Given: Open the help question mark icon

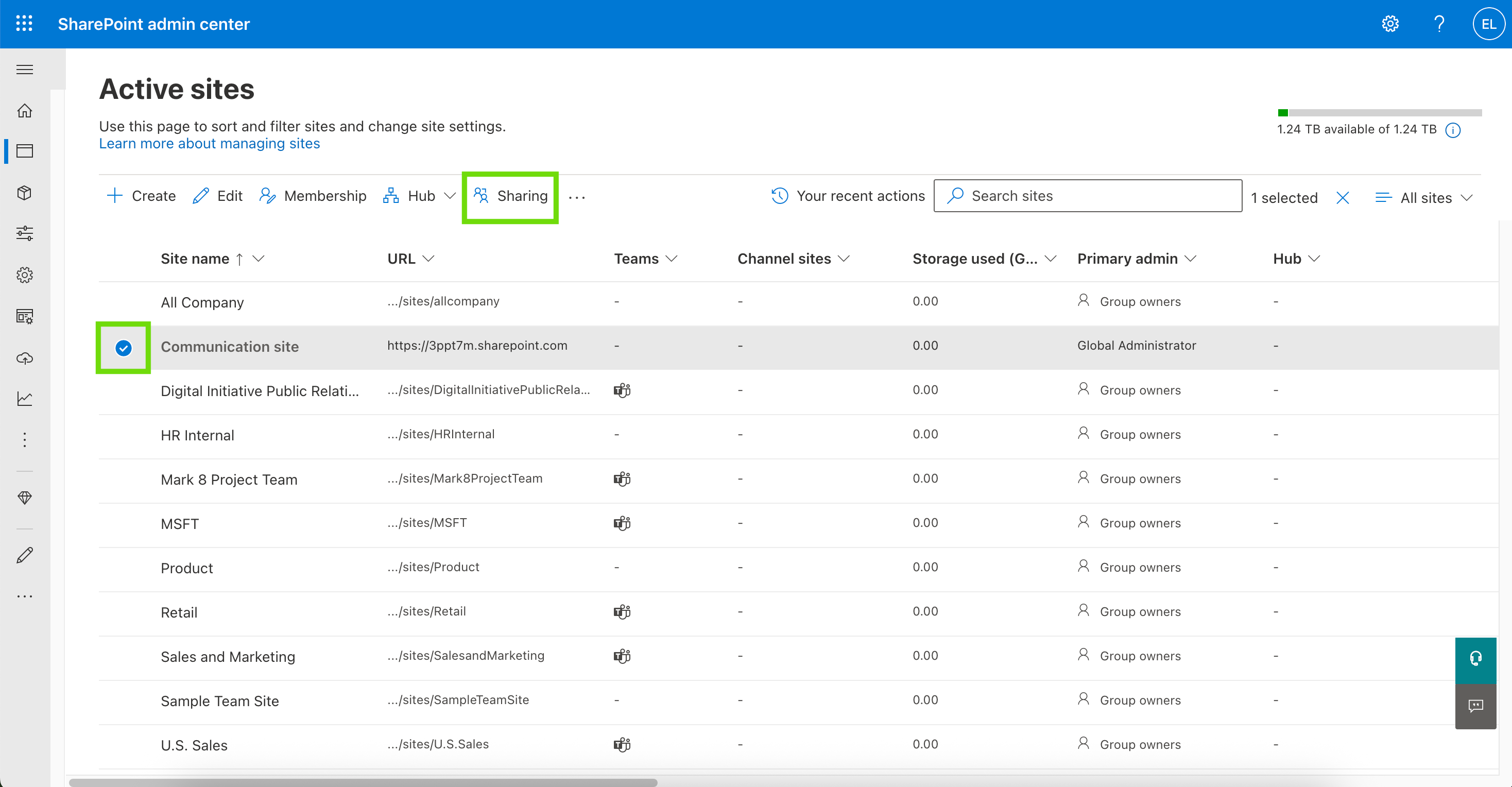Looking at the screenshot, I should coord(1439,24).
